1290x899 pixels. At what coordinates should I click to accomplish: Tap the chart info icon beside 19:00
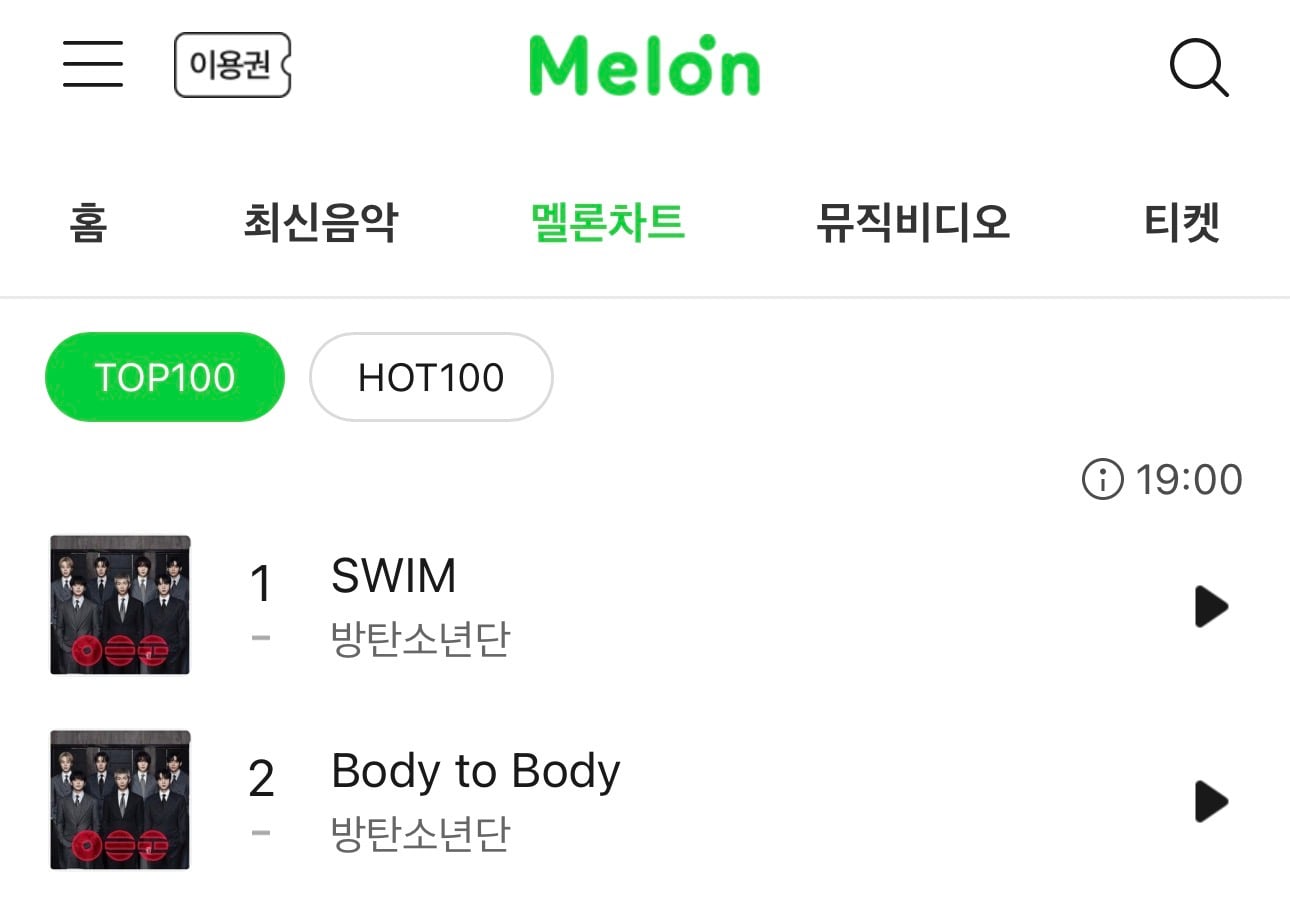[1103, 480]
